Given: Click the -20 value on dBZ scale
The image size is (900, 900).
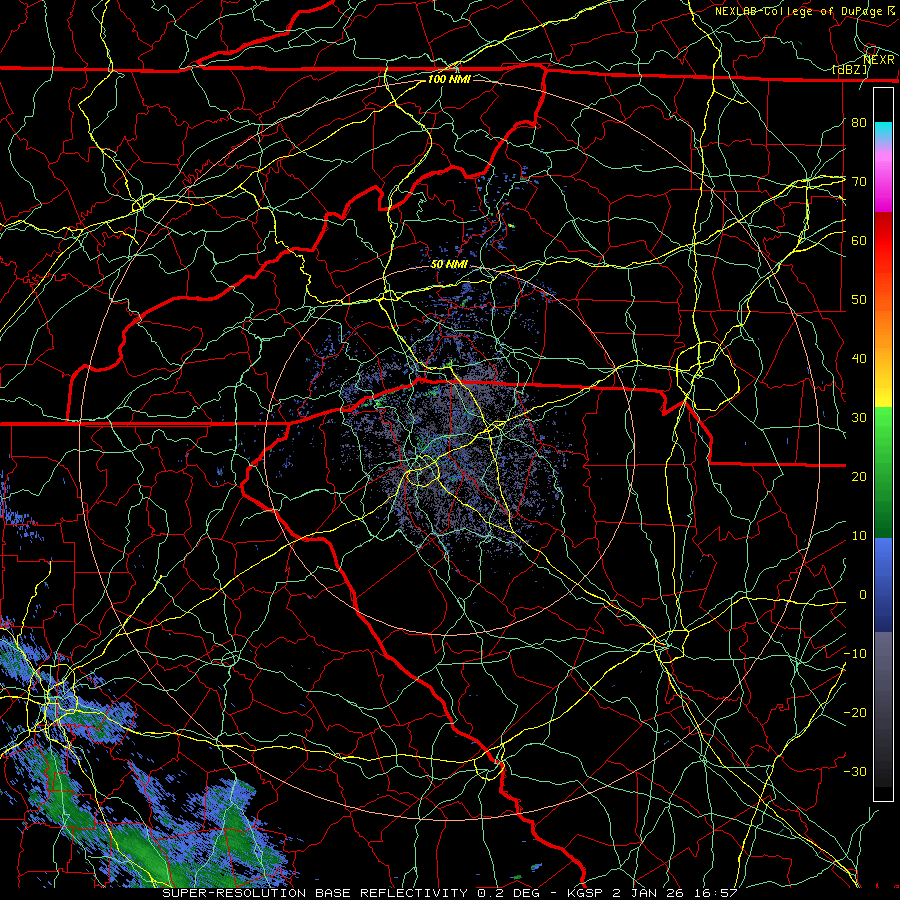Looking at the screenshot, I should (855, 713).
